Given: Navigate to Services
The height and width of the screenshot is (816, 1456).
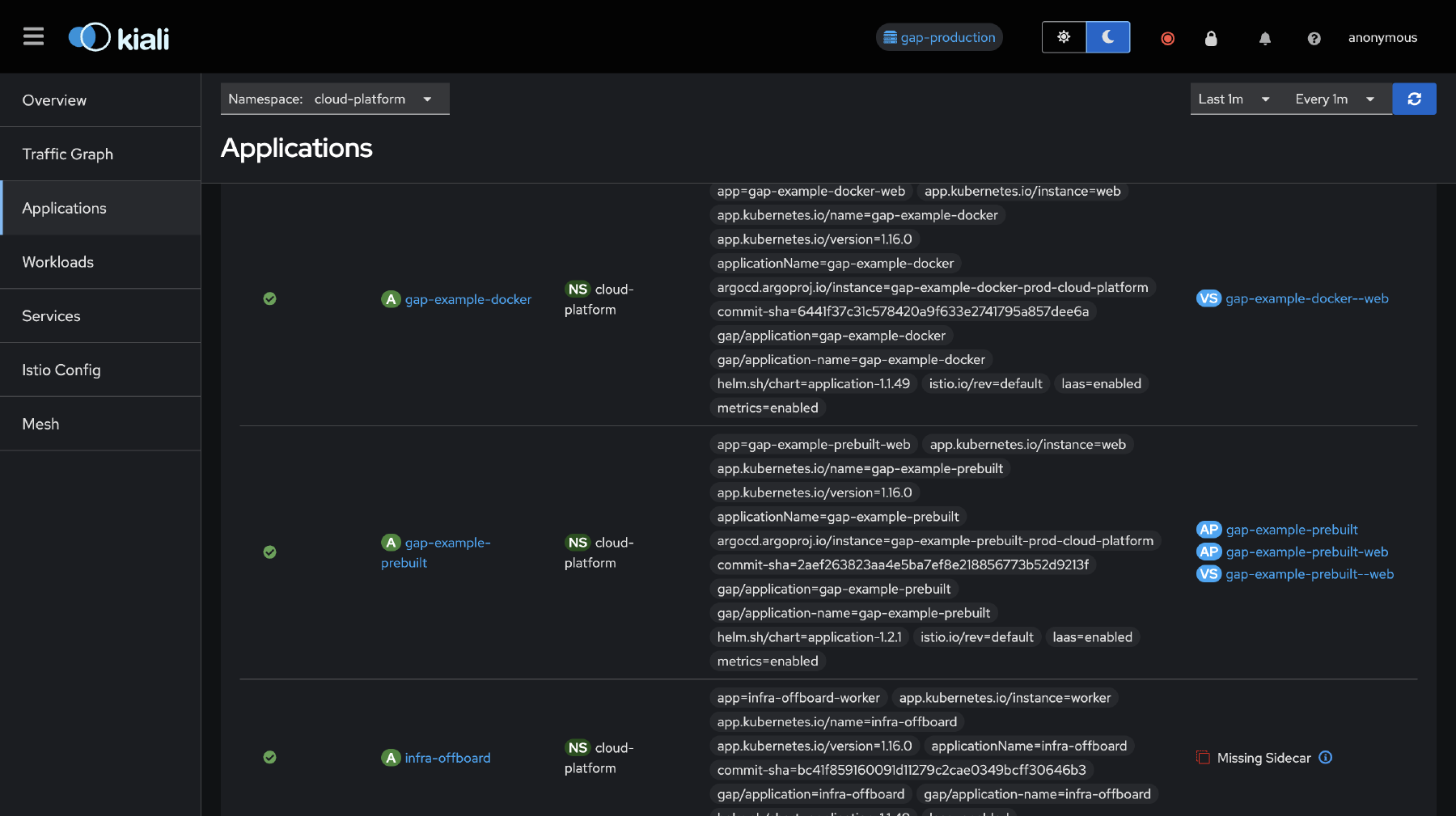Looking at the screenshot, I should pyautogui.click(x=100, y=316).
